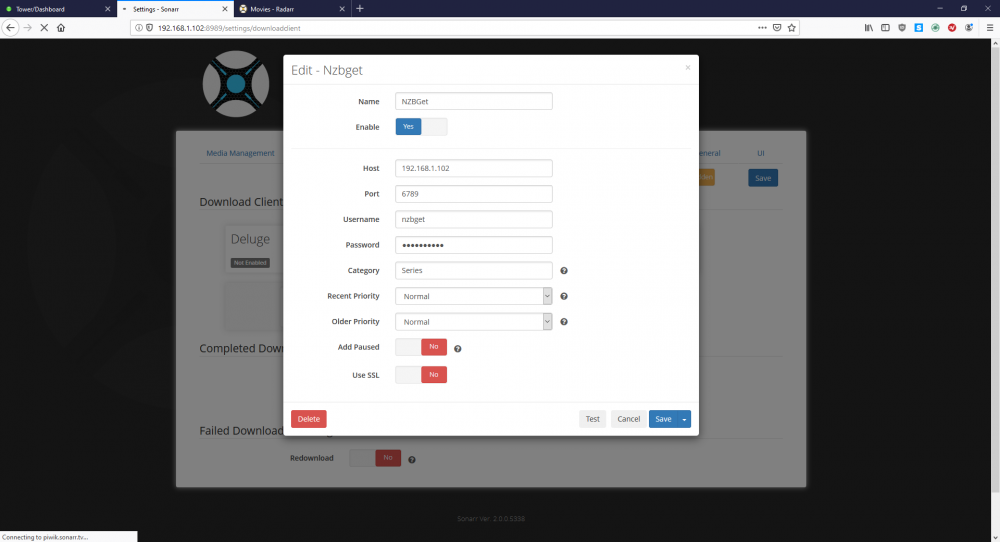Expand the Save button dropdown arrow

click(x=684, y=419)
